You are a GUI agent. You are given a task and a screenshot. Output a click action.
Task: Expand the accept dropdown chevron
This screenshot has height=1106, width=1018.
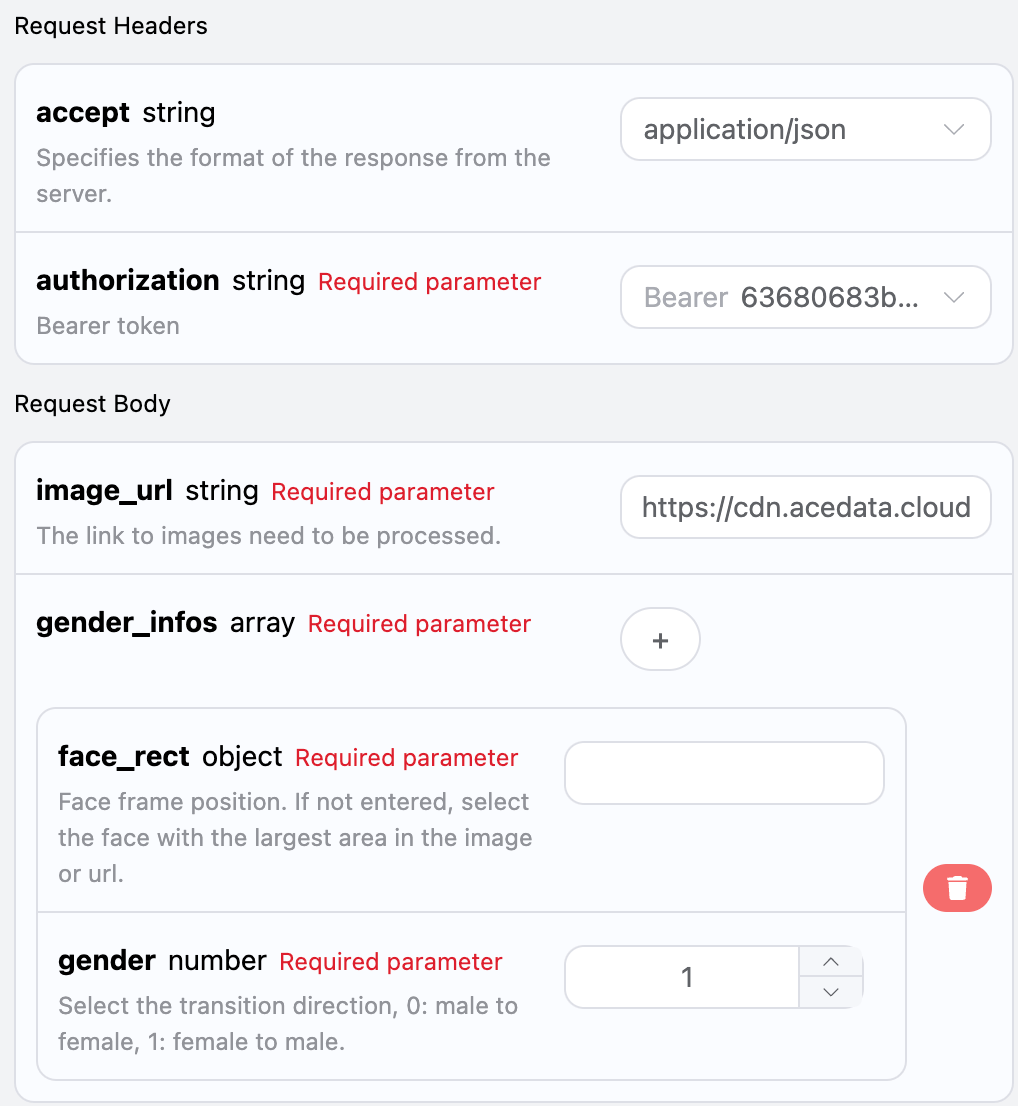point(954,130)
